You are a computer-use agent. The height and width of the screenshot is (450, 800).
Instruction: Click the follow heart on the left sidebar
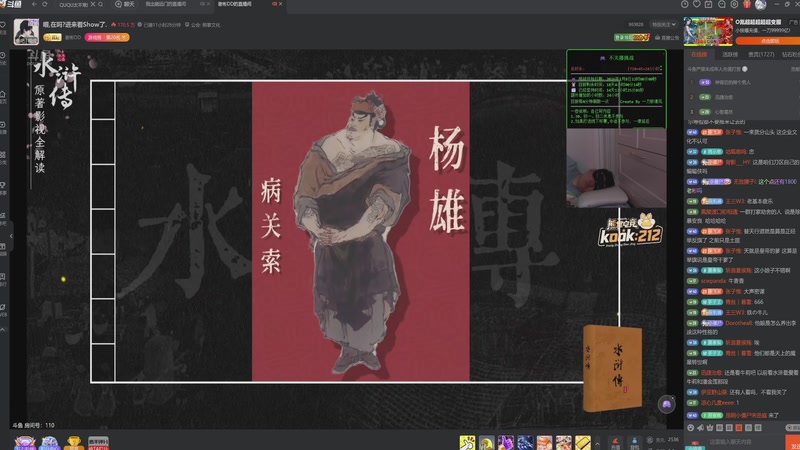point(3,24)
